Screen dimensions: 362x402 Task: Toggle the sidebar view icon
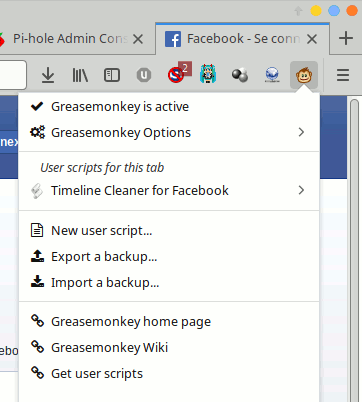click(112, 75)
